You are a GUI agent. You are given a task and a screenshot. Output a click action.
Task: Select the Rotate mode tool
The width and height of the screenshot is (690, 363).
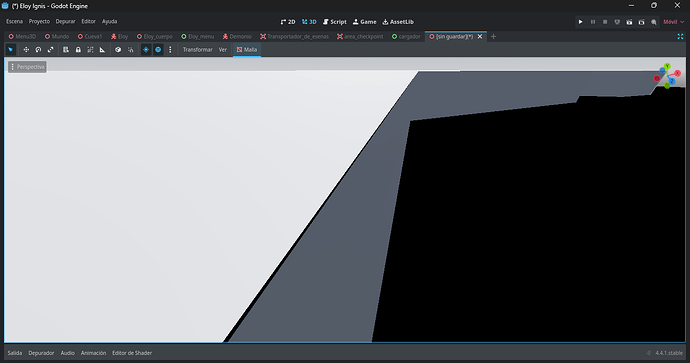[38, 50]
